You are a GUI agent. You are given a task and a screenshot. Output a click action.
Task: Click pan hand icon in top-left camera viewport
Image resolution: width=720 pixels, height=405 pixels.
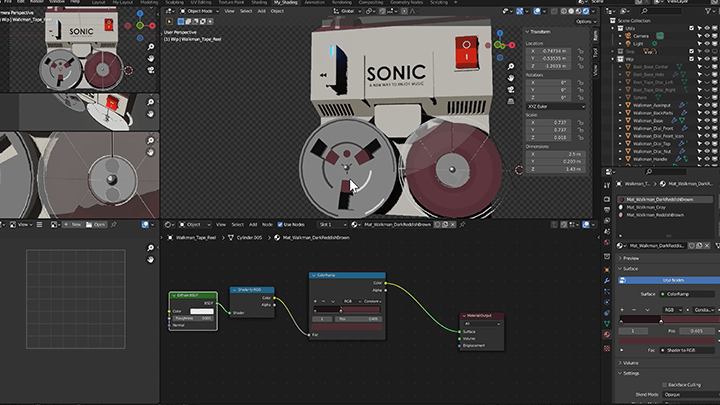[151, 58]
